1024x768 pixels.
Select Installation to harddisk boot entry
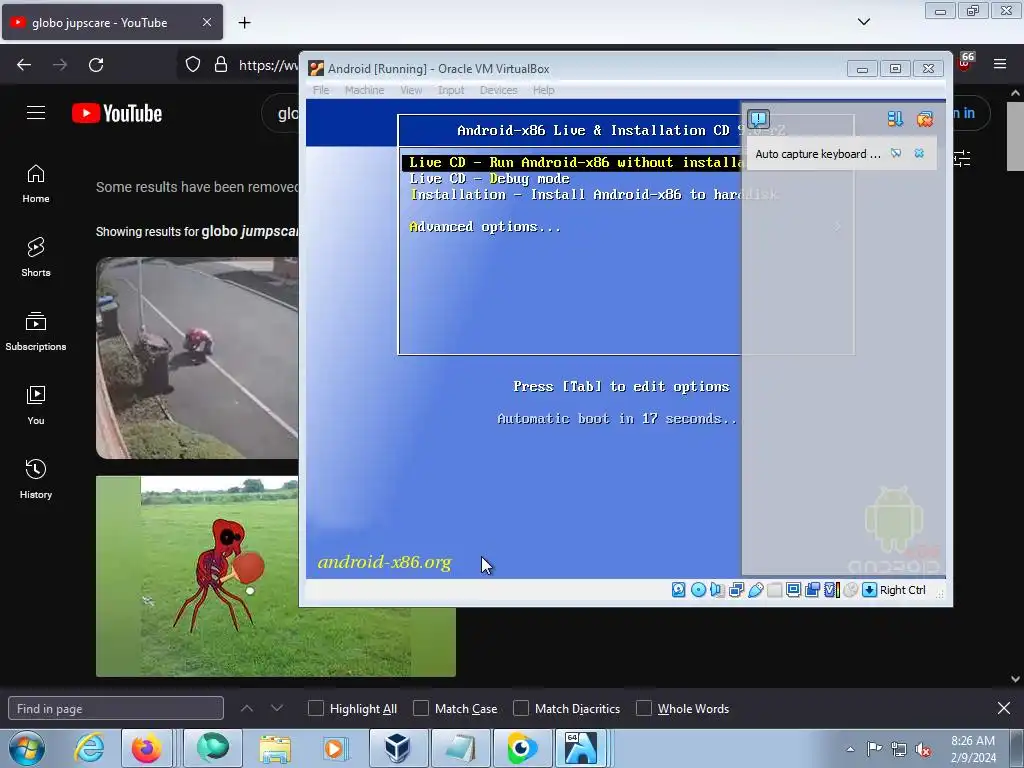594,195
